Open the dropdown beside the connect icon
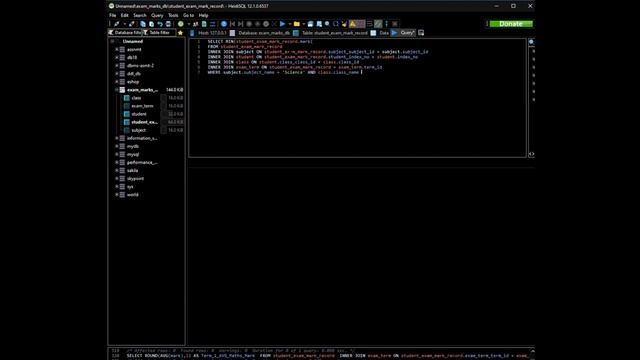The height and width of the screenshot is (360, 640). (x=124, y=24)
